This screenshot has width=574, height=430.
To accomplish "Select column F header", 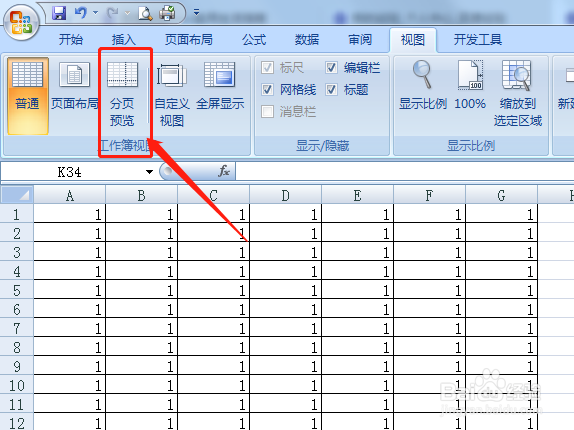I will point(429,195).
